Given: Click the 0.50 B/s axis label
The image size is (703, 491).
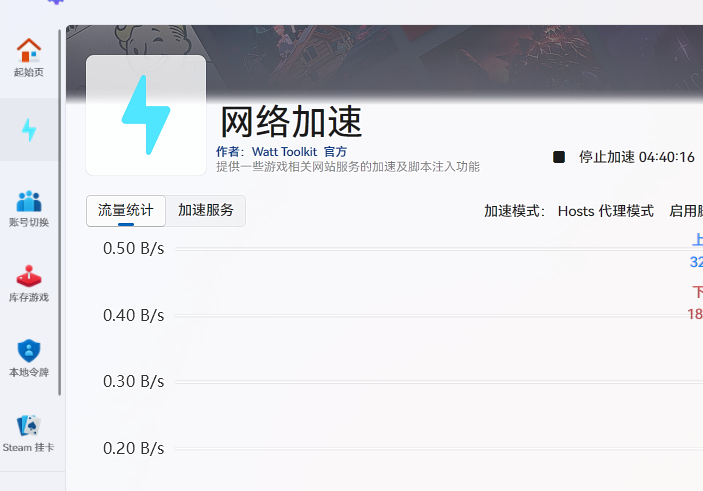Looking at the screenshot, I should coord(134,248).
